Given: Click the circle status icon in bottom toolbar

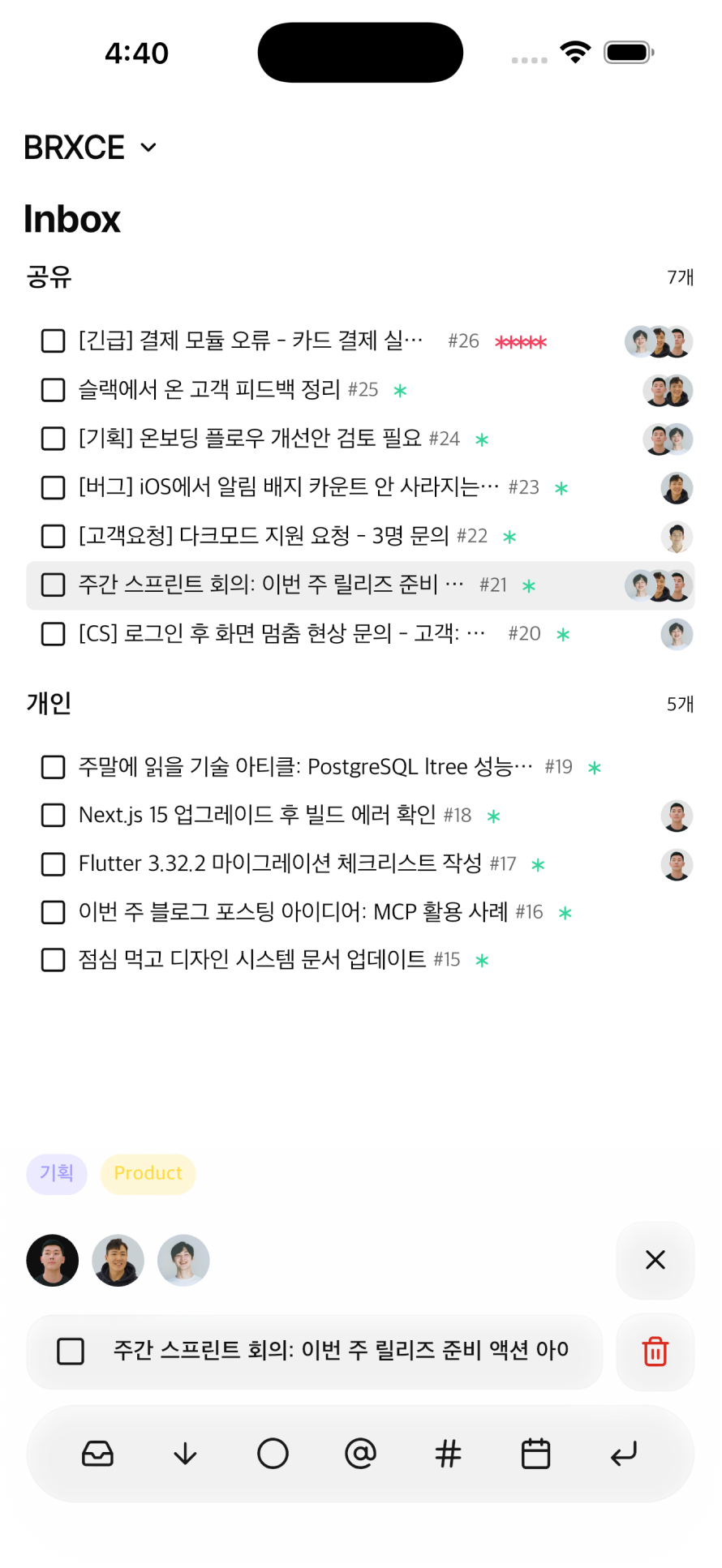Looking at the screenshot, I should click(x=273, y=1454).
